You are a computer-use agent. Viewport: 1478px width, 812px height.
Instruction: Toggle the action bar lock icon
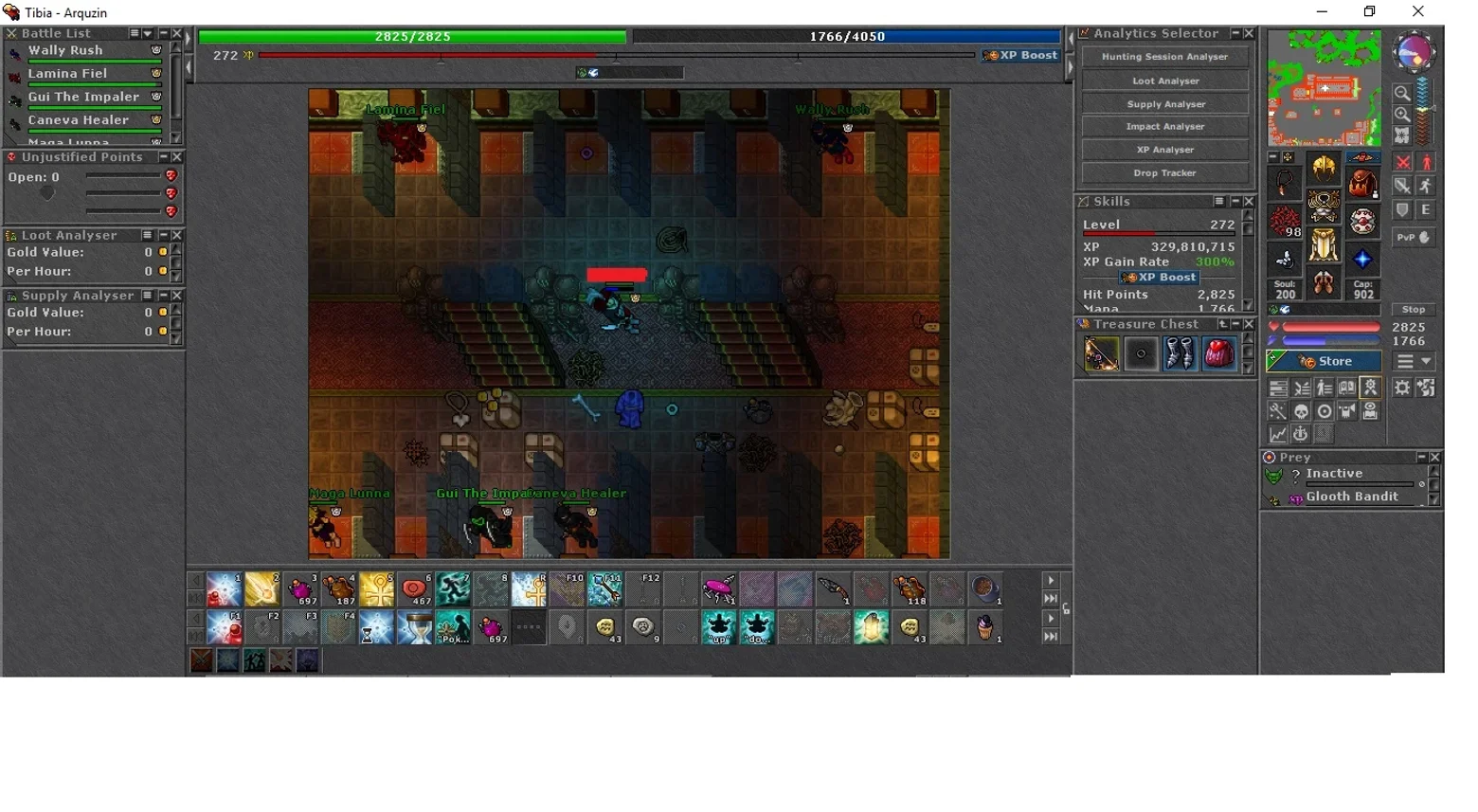coord(1066,609)
